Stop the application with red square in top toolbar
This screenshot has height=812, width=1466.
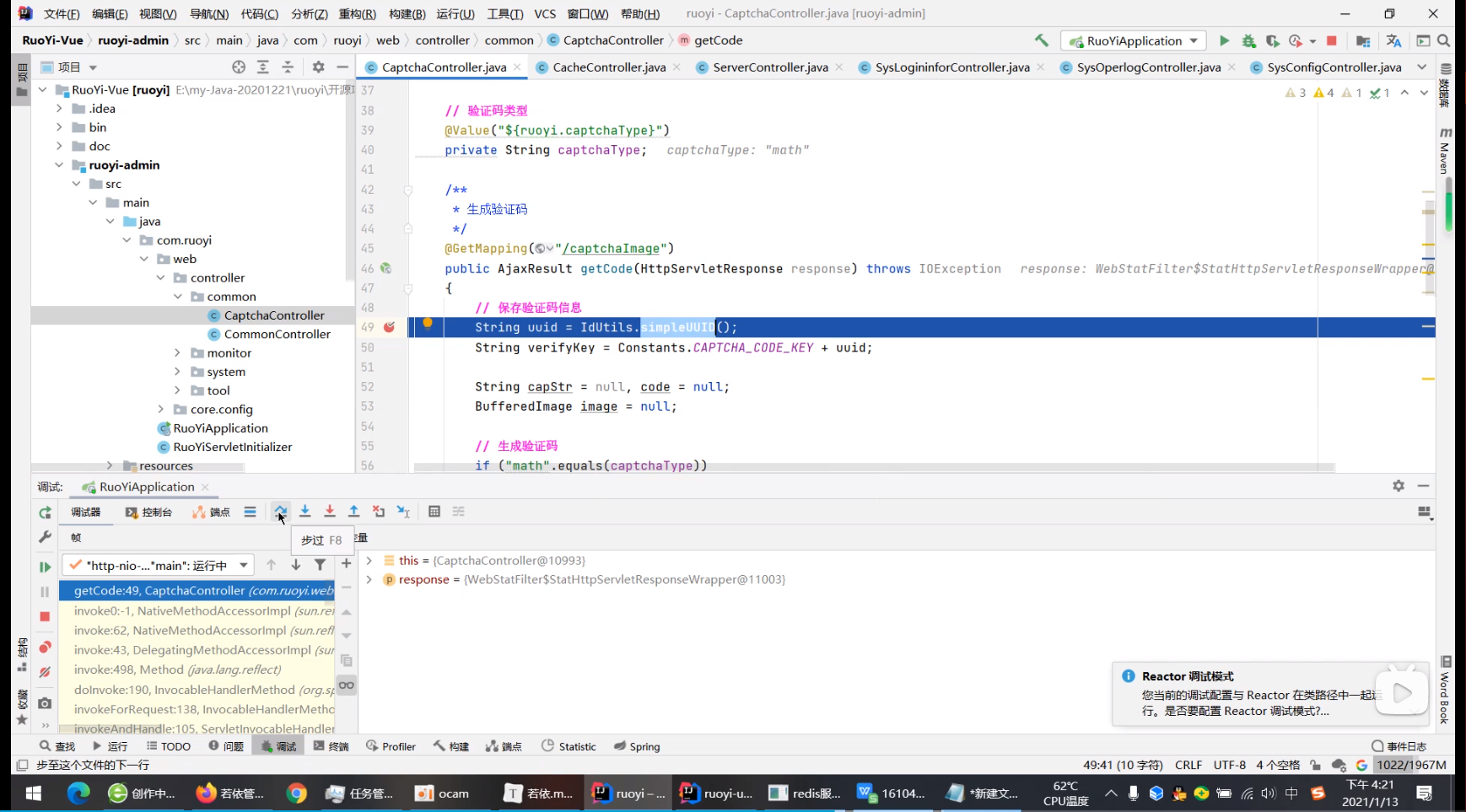click(x=1332, y=40)
